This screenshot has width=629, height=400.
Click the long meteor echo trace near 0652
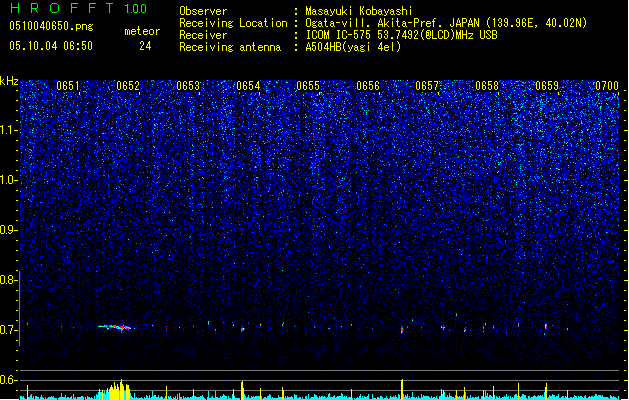coord(116,327)
